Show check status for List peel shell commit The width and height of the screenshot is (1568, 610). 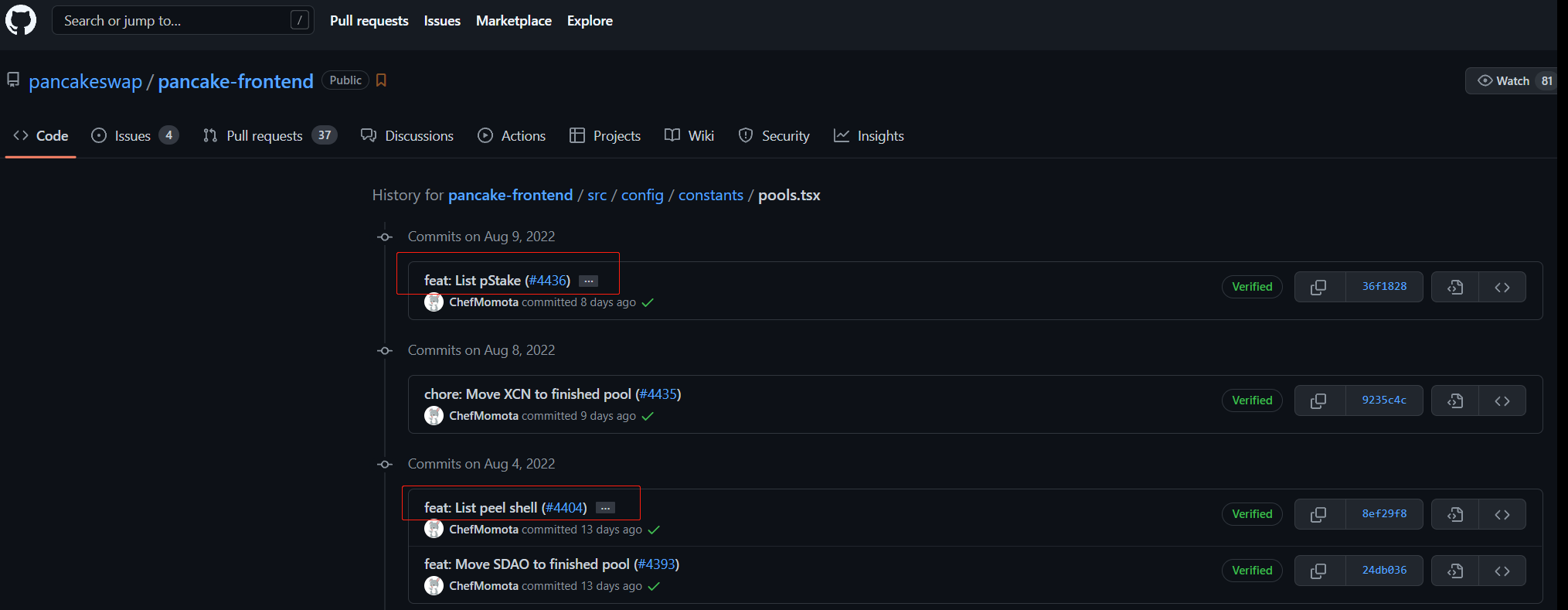tap(654, 530)
